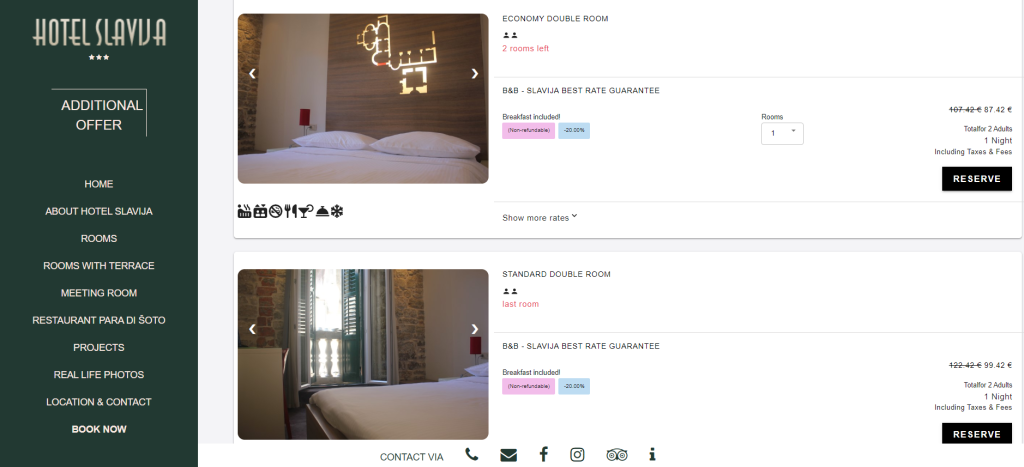The width and height of the screenshot is (1024, 467).
Task: Show next photo of Economy Double Room
Action: click(475, 74)
